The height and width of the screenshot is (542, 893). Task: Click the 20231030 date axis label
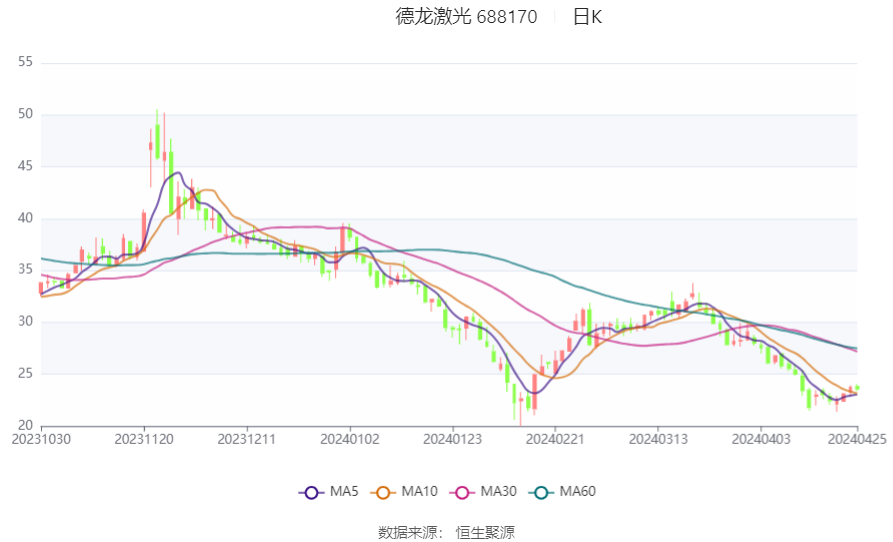[x=41, y=438]
